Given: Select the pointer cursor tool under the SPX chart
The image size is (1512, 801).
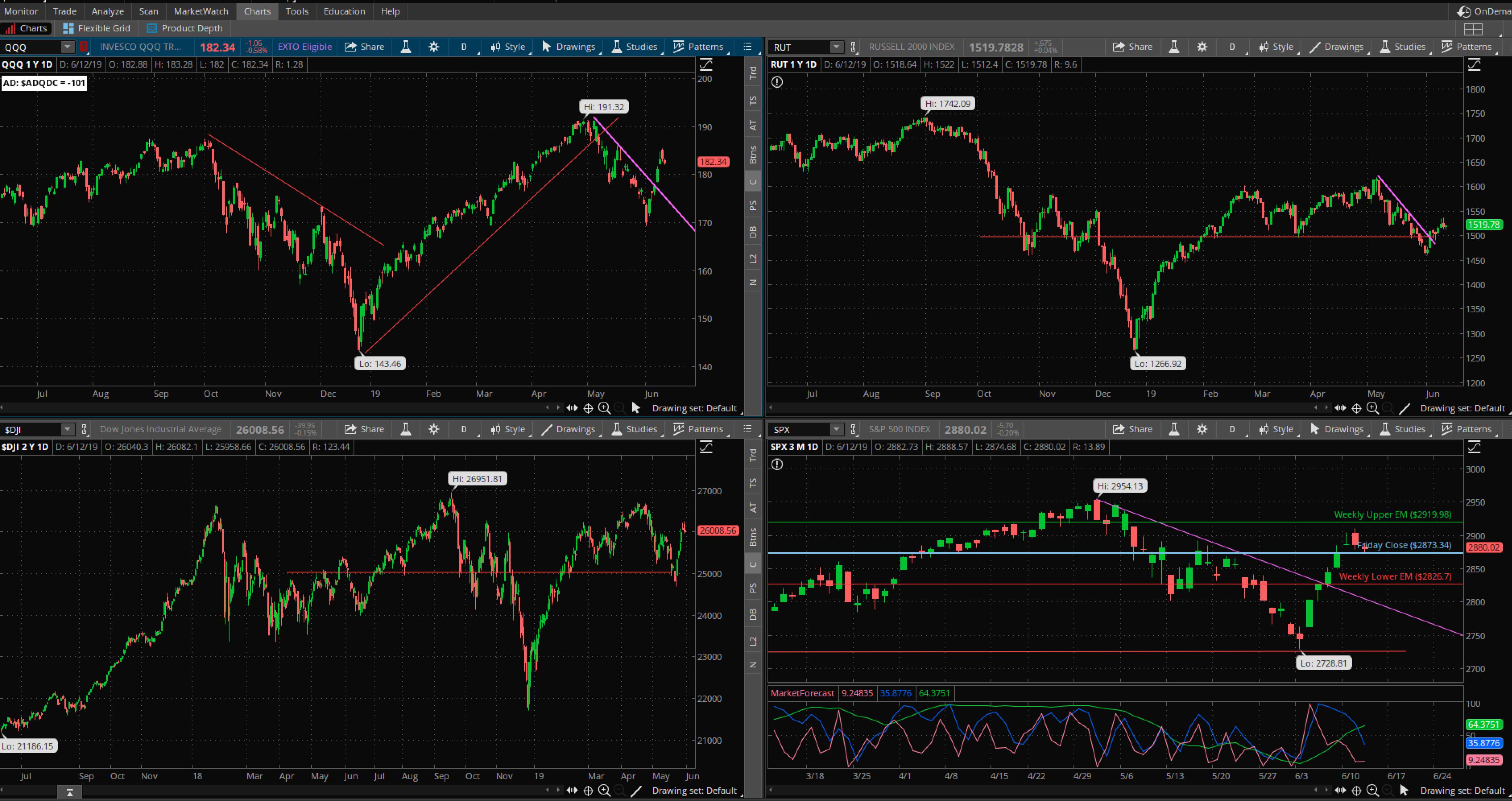Looking at the screenshot, I should tap(1404, 791).
